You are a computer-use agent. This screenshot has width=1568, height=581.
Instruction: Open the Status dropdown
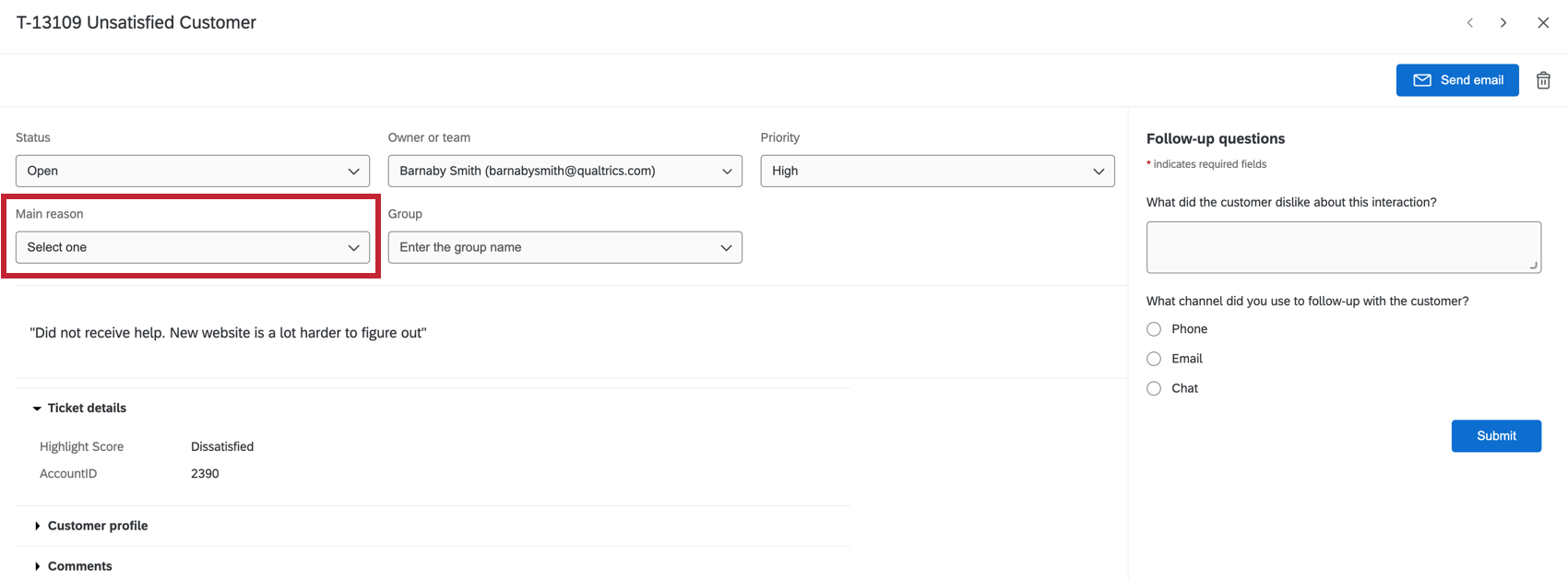[192, 171]
